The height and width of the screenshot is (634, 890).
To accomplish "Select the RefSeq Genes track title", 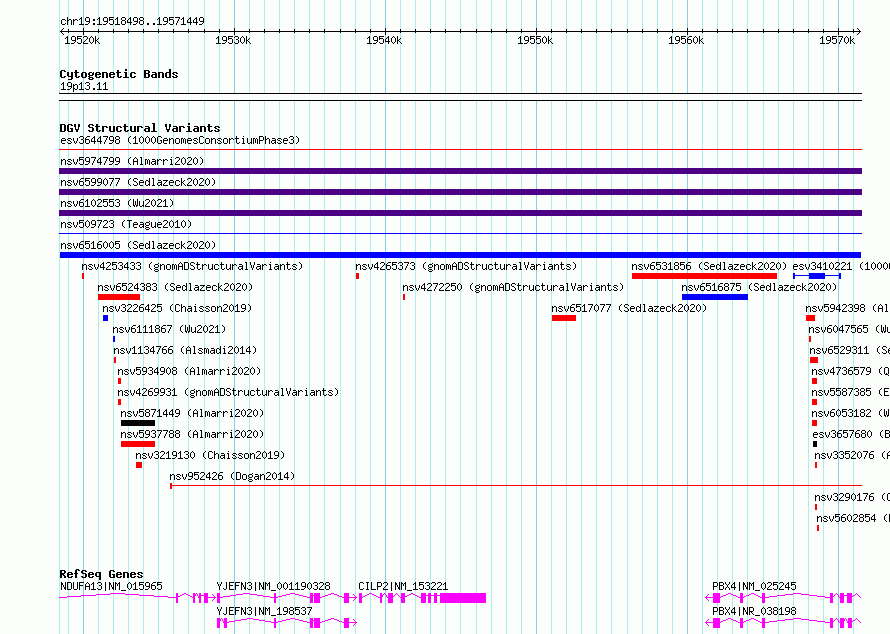I will click(x=101, y=574).
